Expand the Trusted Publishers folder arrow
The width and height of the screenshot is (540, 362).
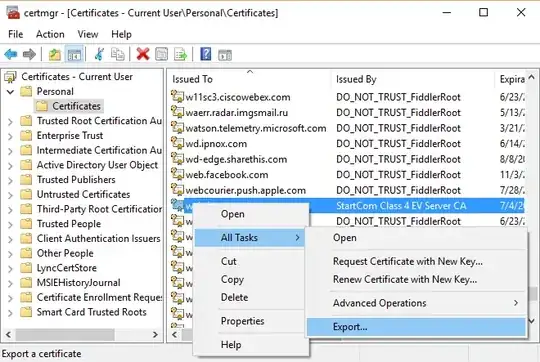coord(10,180)
